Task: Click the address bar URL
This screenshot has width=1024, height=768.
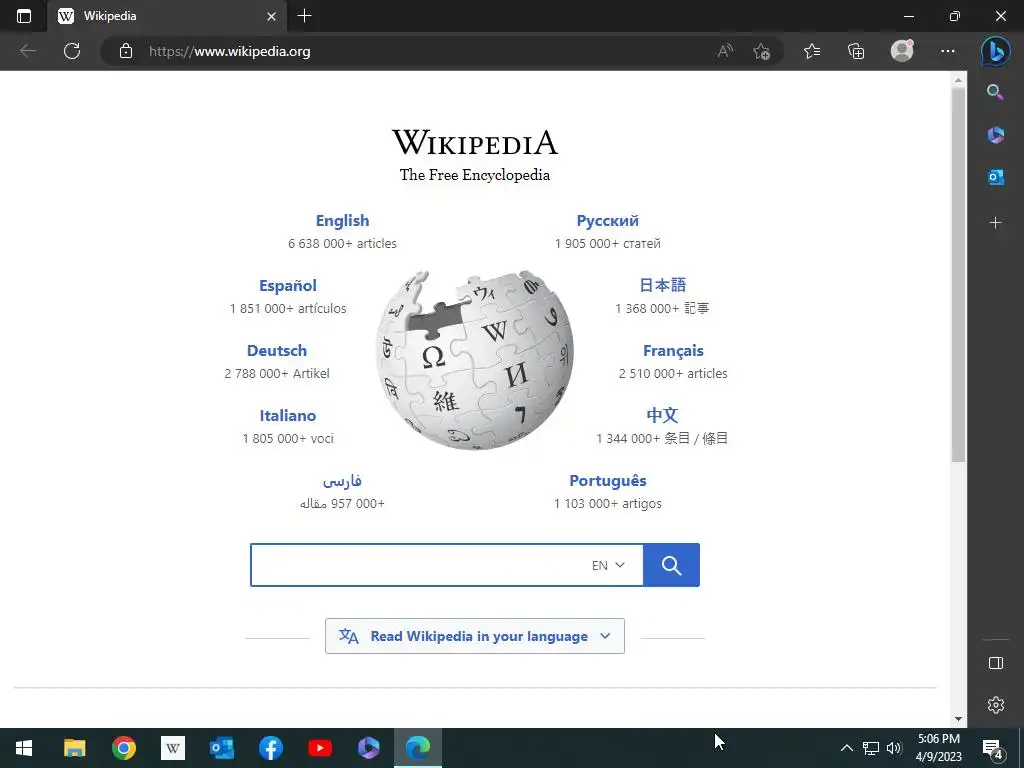Action: [229, 51]
